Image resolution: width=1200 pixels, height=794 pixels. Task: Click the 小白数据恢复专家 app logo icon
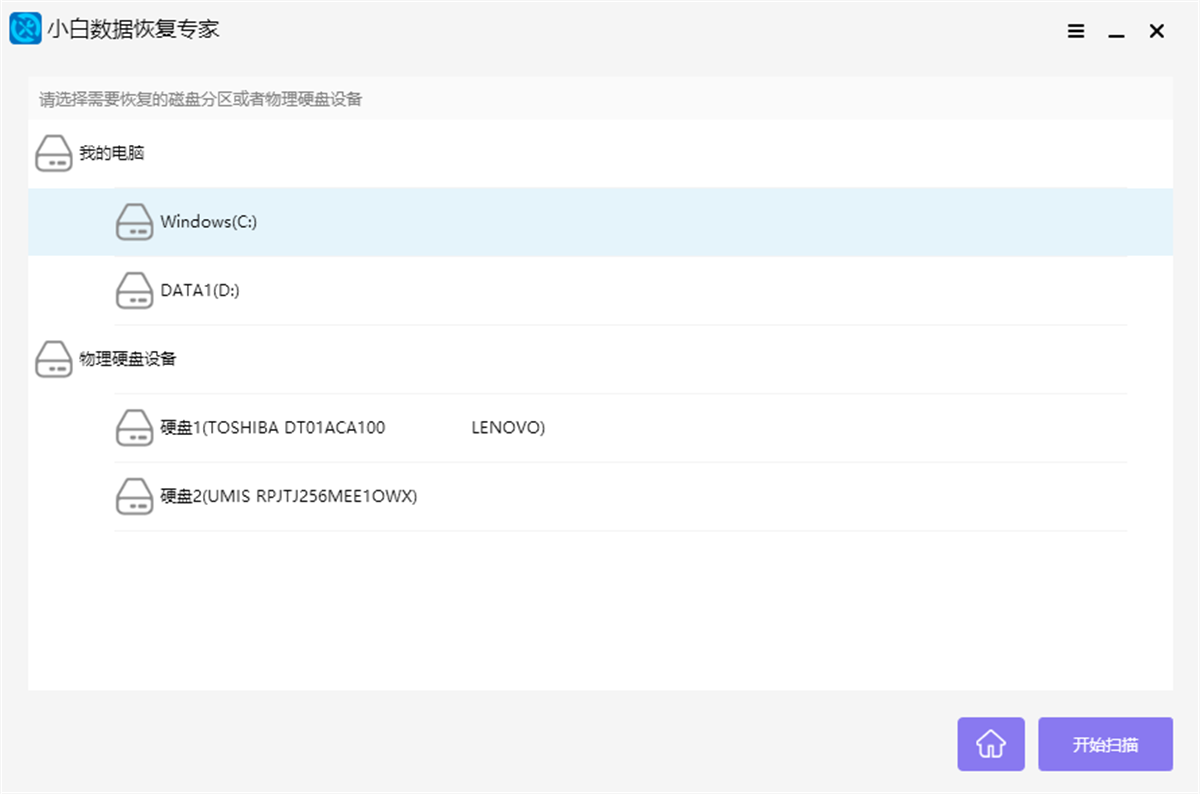coord(25,29)
